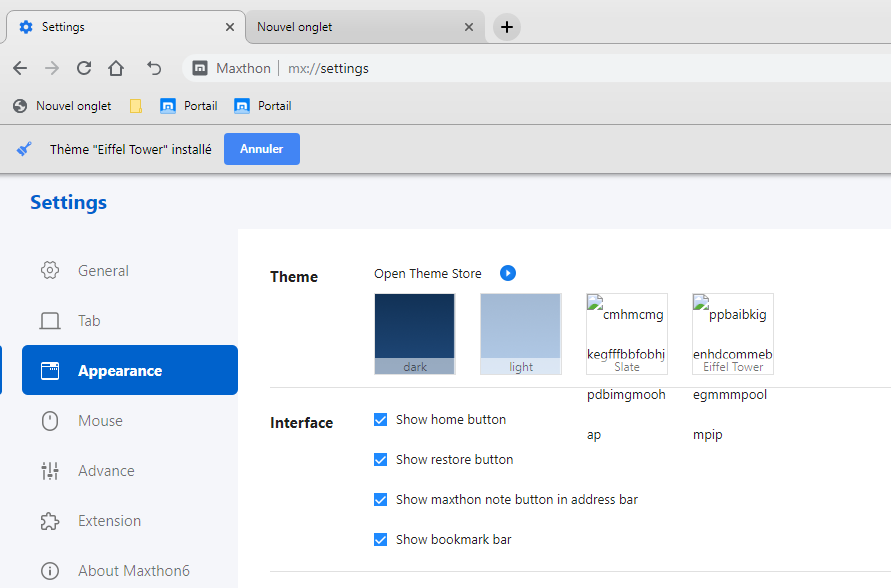Uncheck Show home button
This screenshot has height=588, width=891.
(381, 419)
